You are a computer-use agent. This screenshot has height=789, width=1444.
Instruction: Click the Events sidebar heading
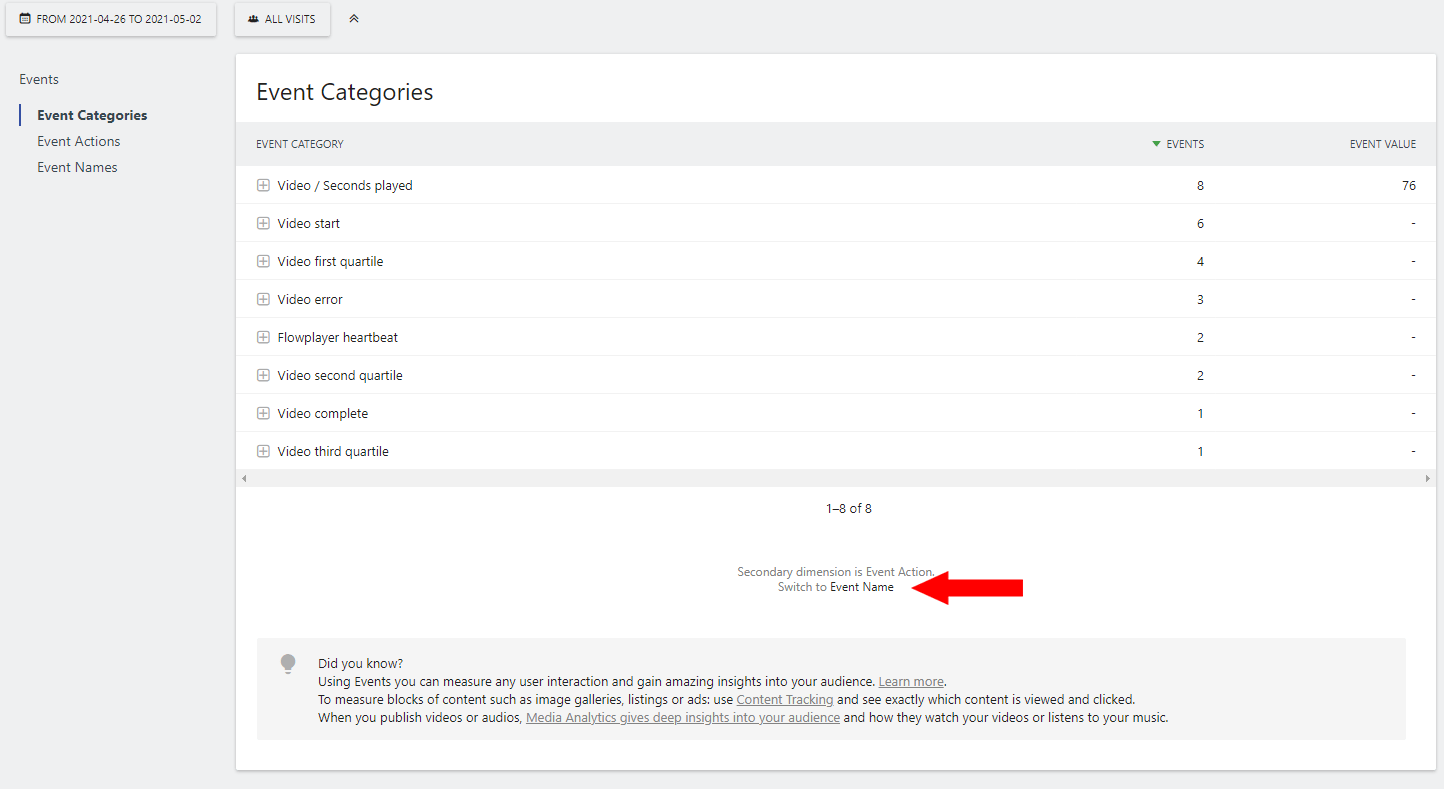coord(39,79)
